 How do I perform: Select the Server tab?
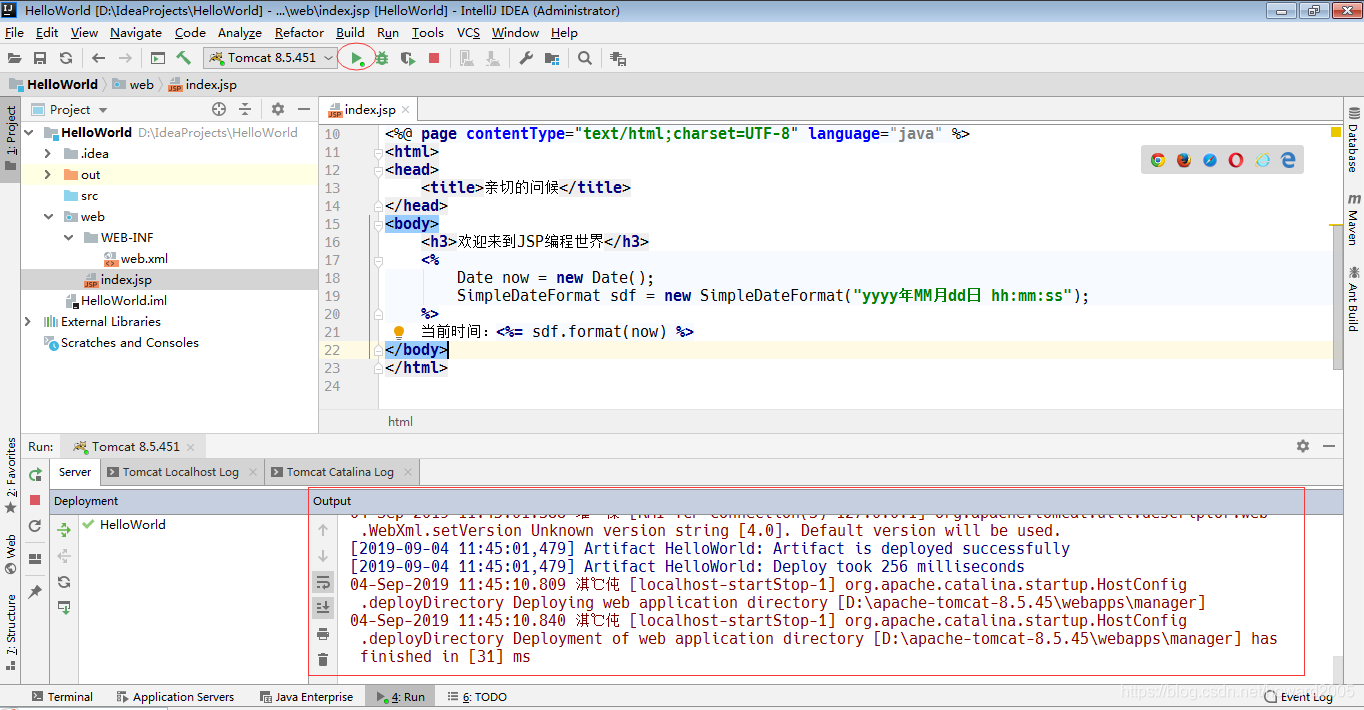click(75, 472)
